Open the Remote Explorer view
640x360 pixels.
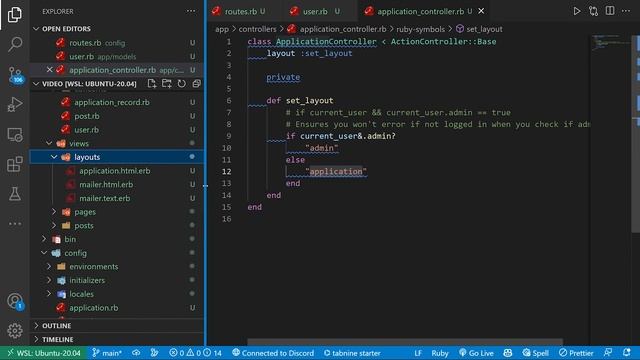click(x=15, y=134)
